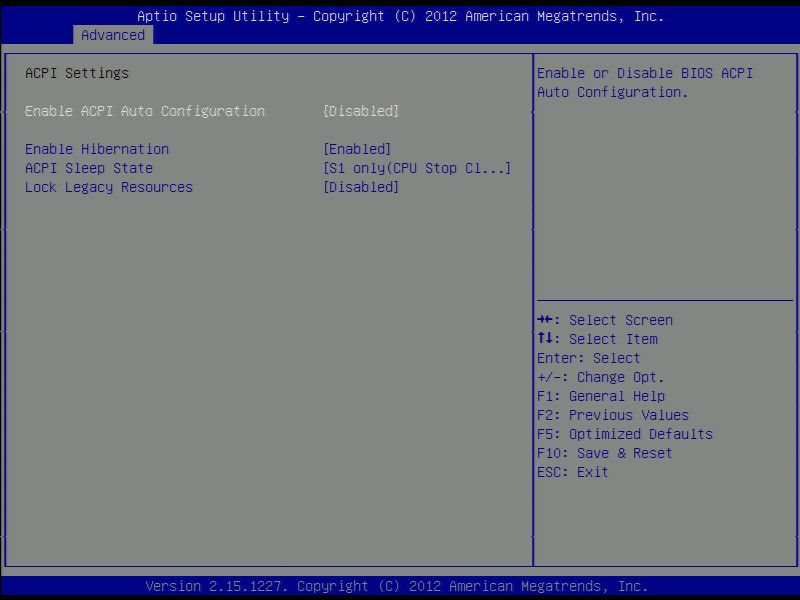Screen dimensions: 800x600
Task: Select the Advanced tab
Action: click(113, 35)
